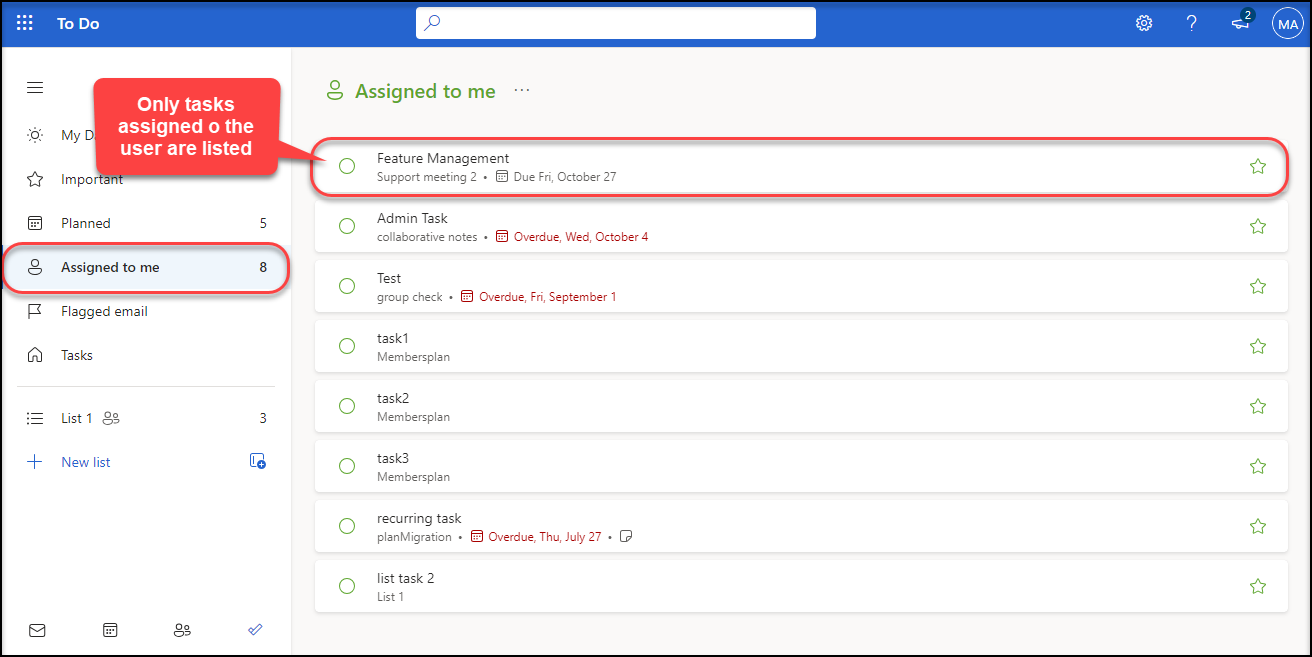Open the People app from bottom switcher
This screenshot has width=1312, height=657.
pos(182,630)
